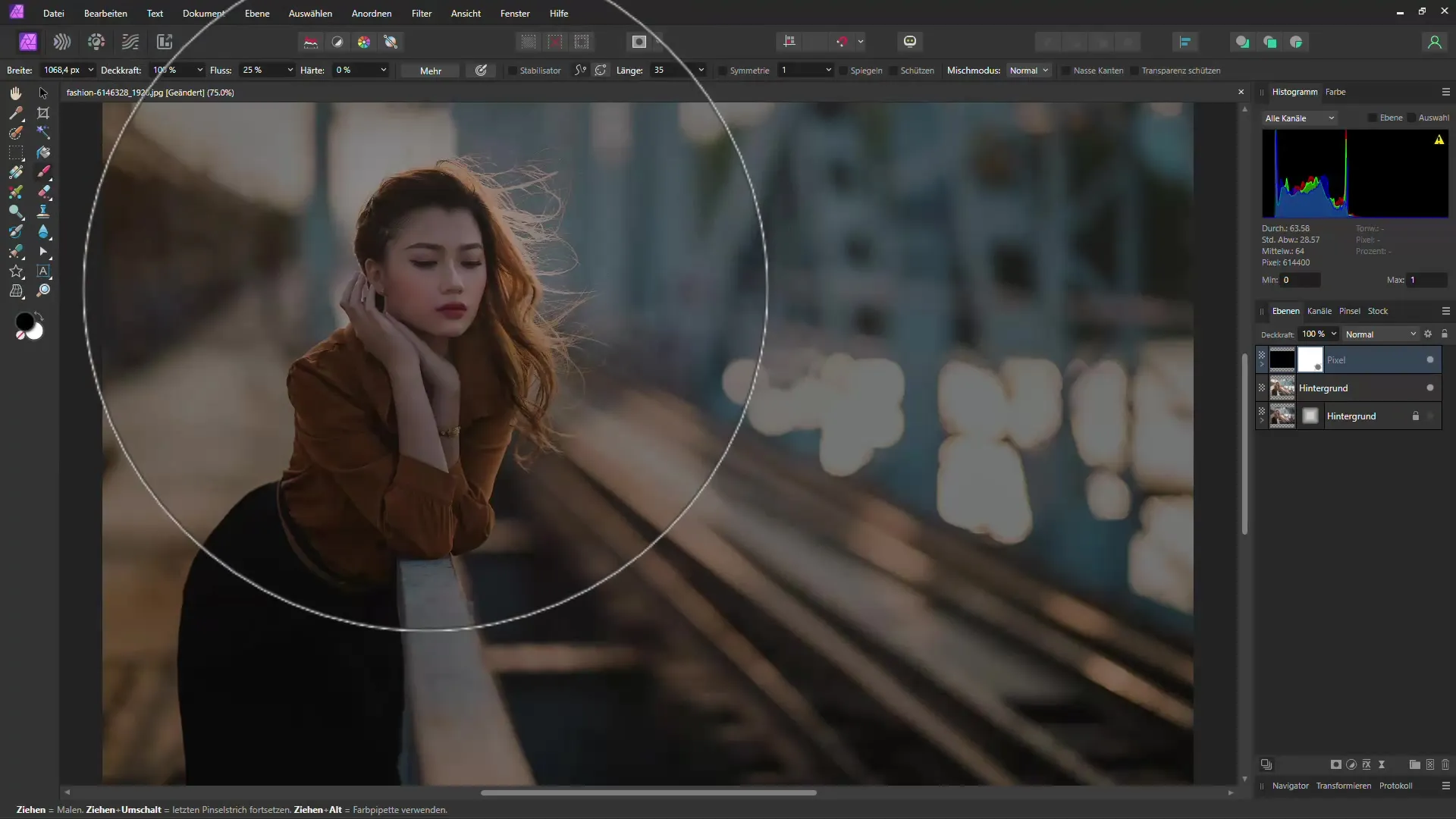This screenshot has width=1456, height=819.
Task: Select the Node tool
Action: click(43, 251)
